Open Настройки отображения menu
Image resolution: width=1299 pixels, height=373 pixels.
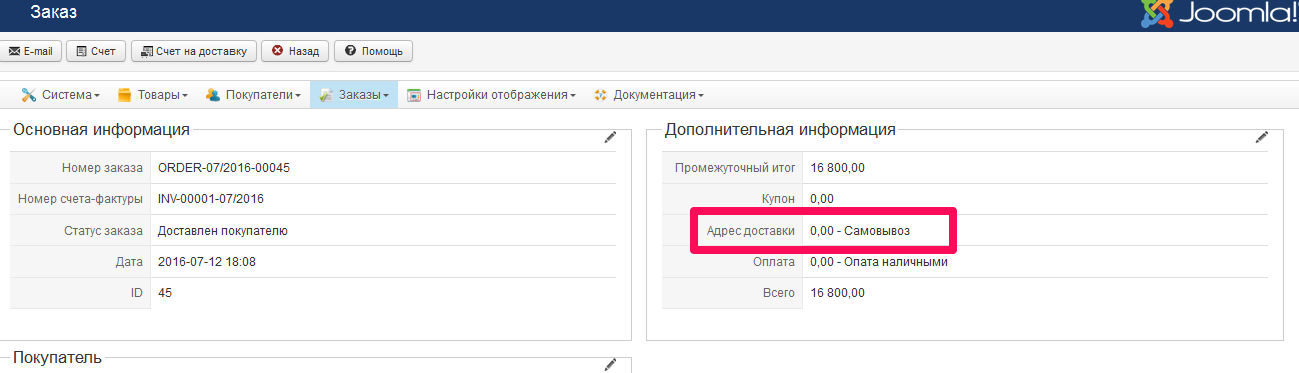[491, 95]
